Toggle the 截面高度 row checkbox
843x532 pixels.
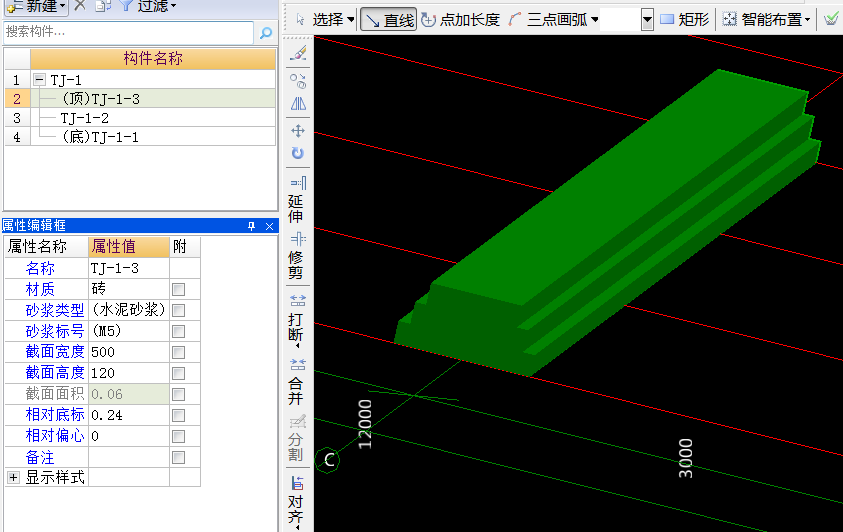pos(178,373)
